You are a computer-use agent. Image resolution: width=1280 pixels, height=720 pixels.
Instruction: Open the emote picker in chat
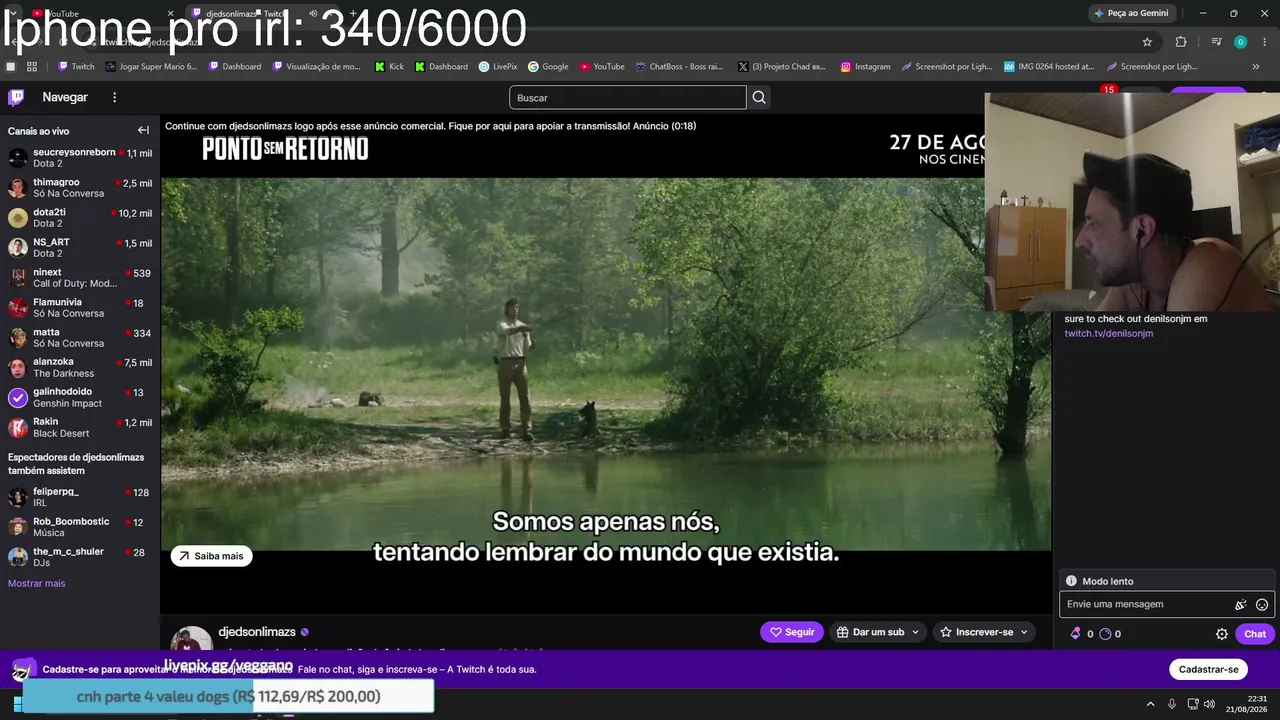point(1262,604)
